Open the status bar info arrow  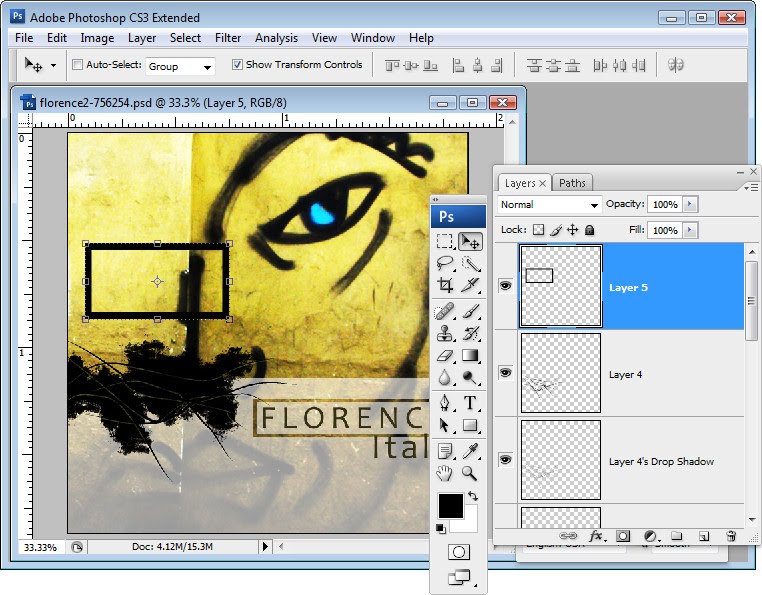[265, 546]
